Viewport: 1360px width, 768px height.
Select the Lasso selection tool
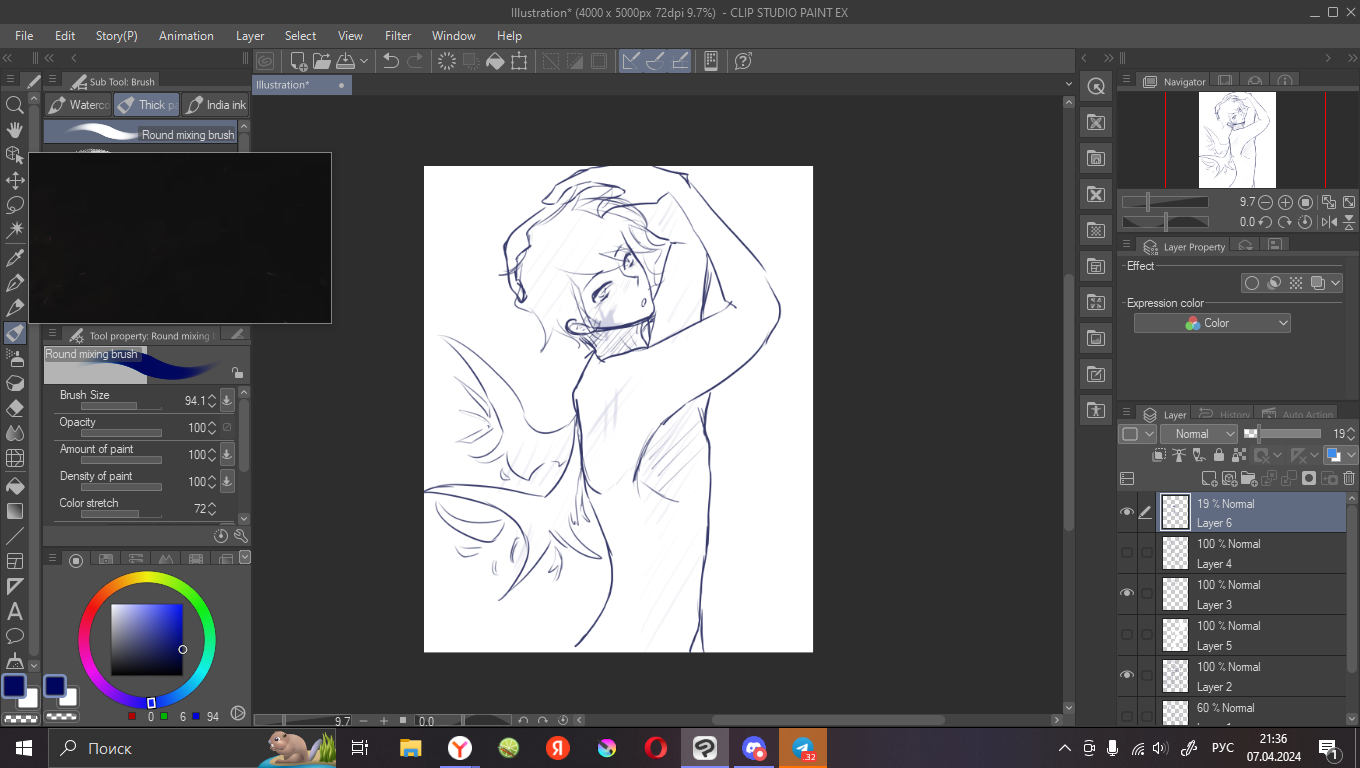tap(15, 205)
